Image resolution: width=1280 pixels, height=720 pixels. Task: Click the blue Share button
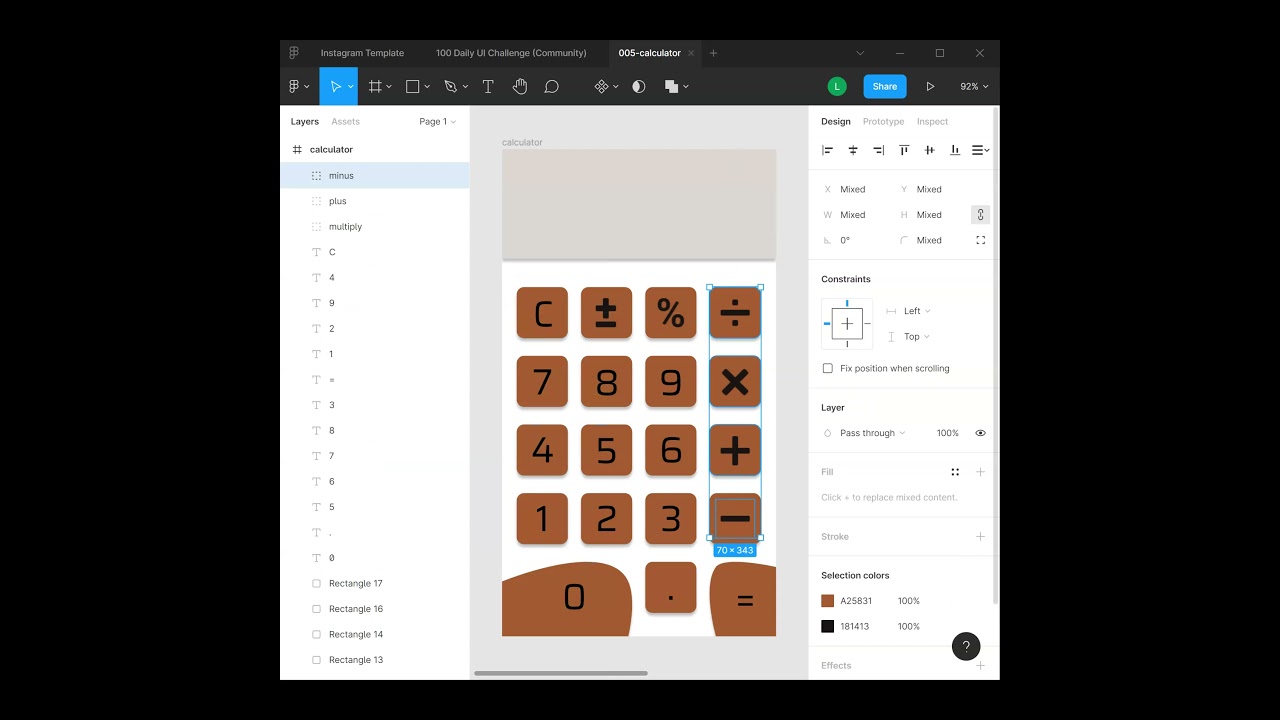click(885, 87)
